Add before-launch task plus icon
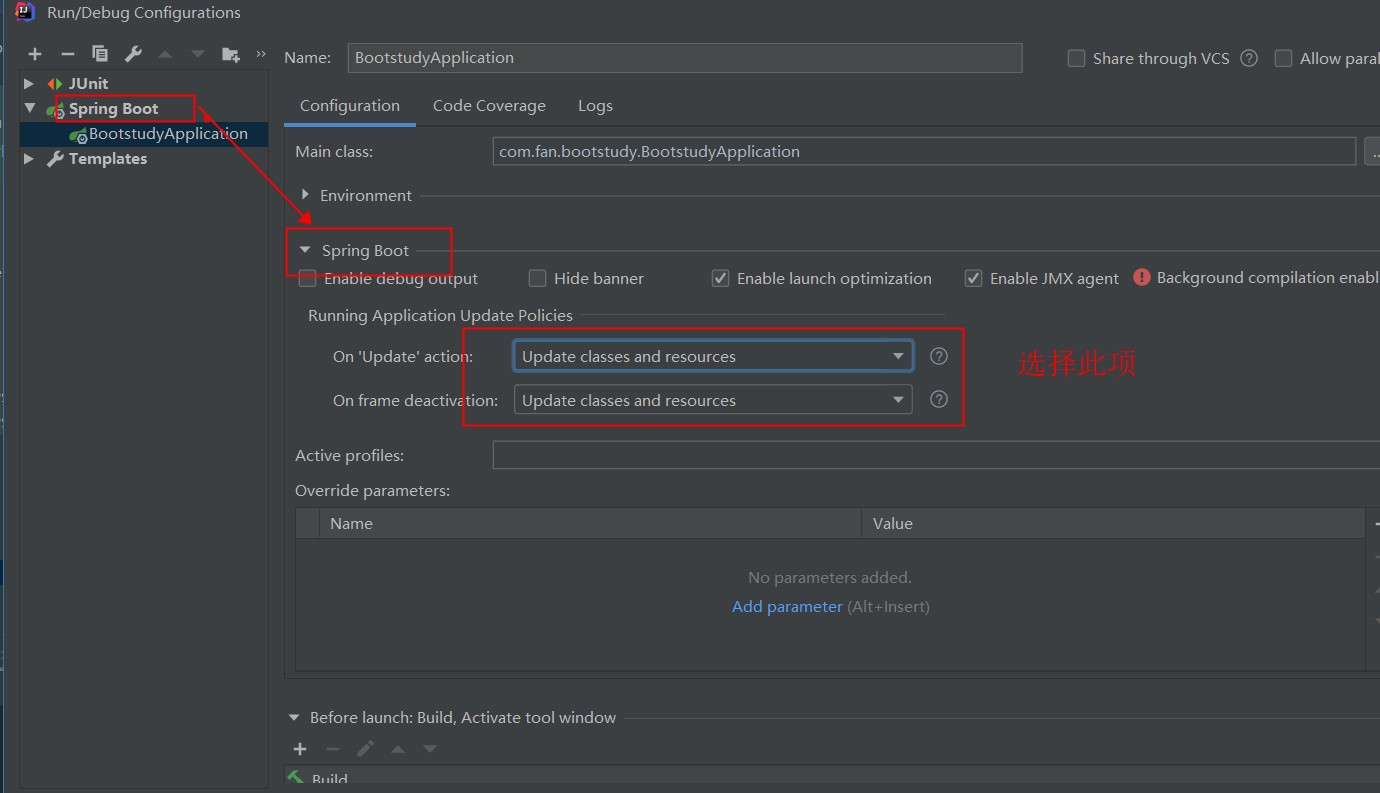Viewport: 1380px width, 793px height. [299, 749]
